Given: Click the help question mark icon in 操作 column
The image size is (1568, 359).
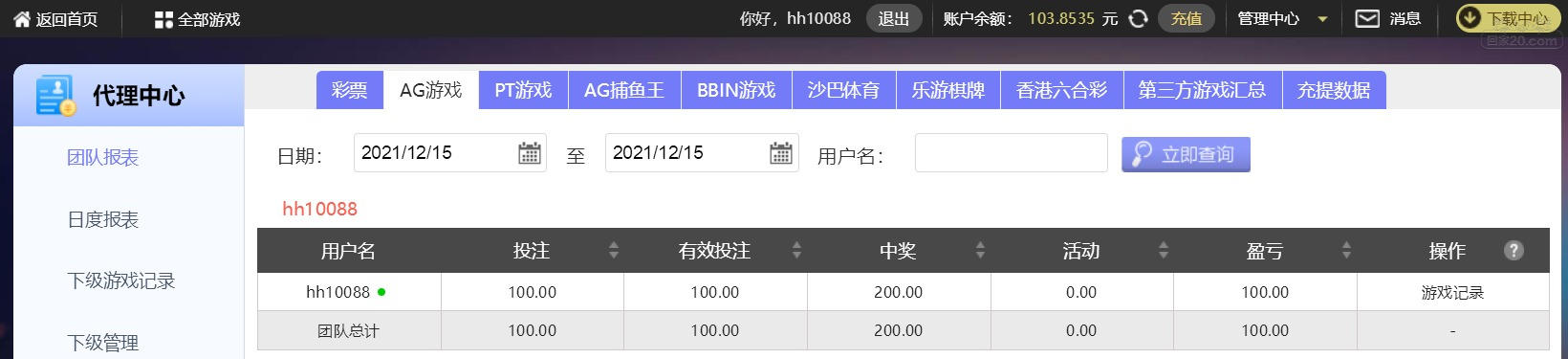Looking at the screenshot, I should coord(1513,250).
